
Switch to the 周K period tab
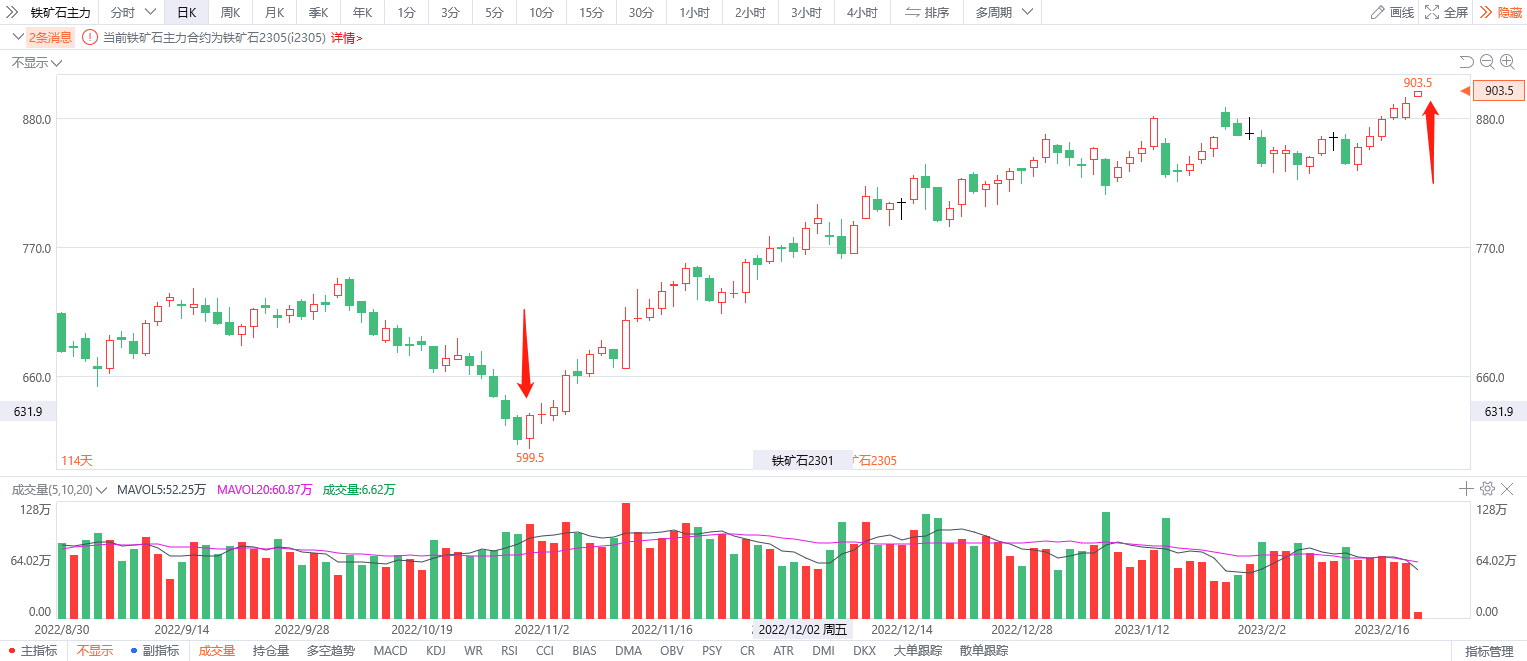tap(230, 13)
